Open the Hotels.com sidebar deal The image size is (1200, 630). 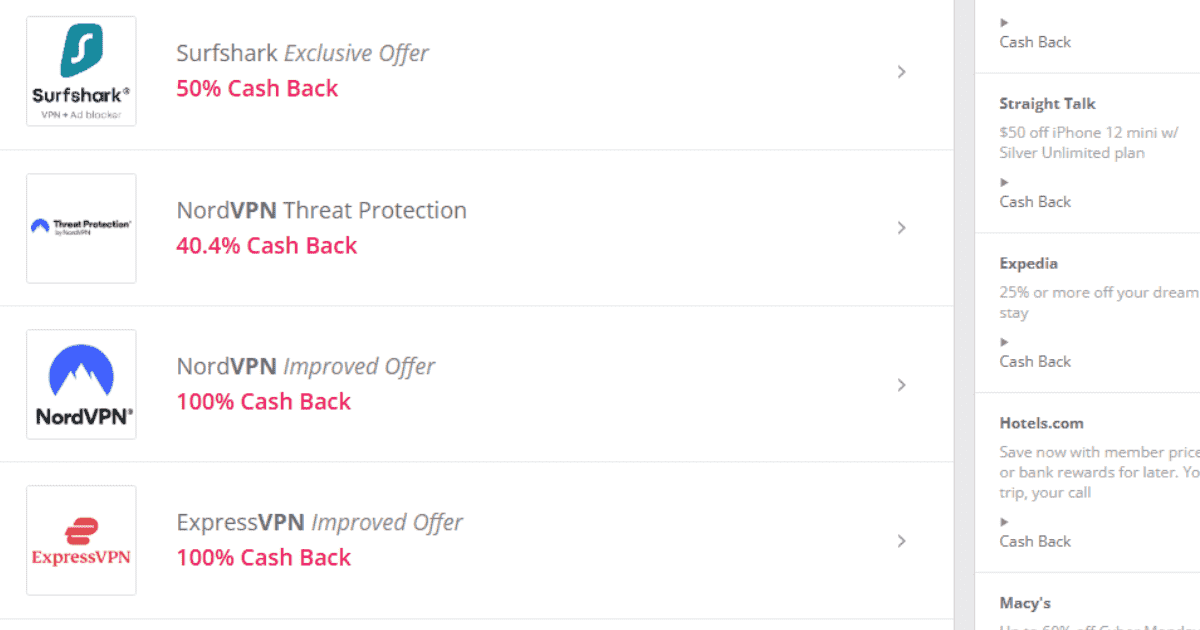click(x=1041, y=423)
